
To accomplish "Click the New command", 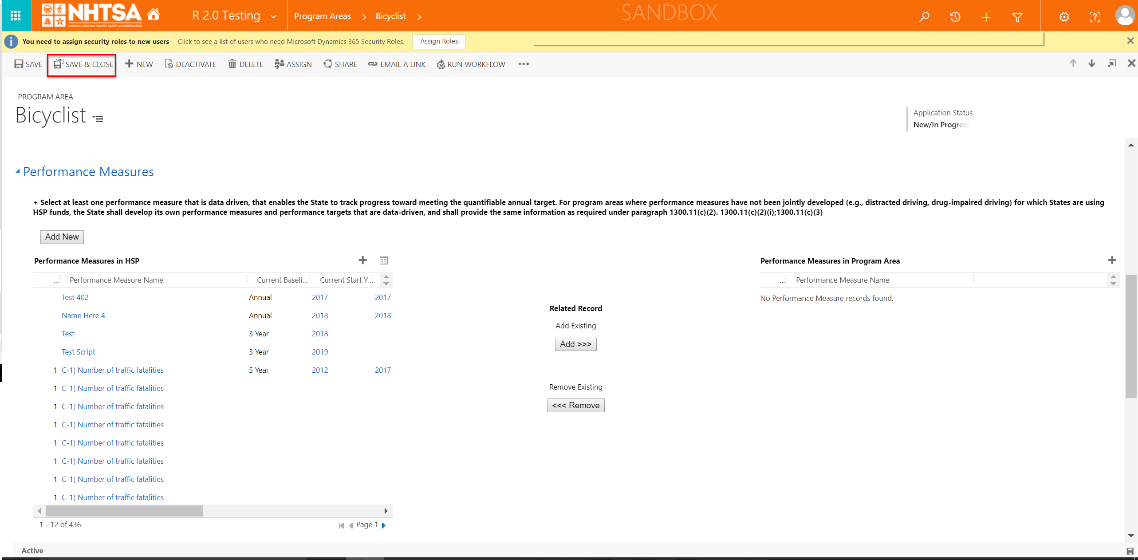I will (139, 64).
